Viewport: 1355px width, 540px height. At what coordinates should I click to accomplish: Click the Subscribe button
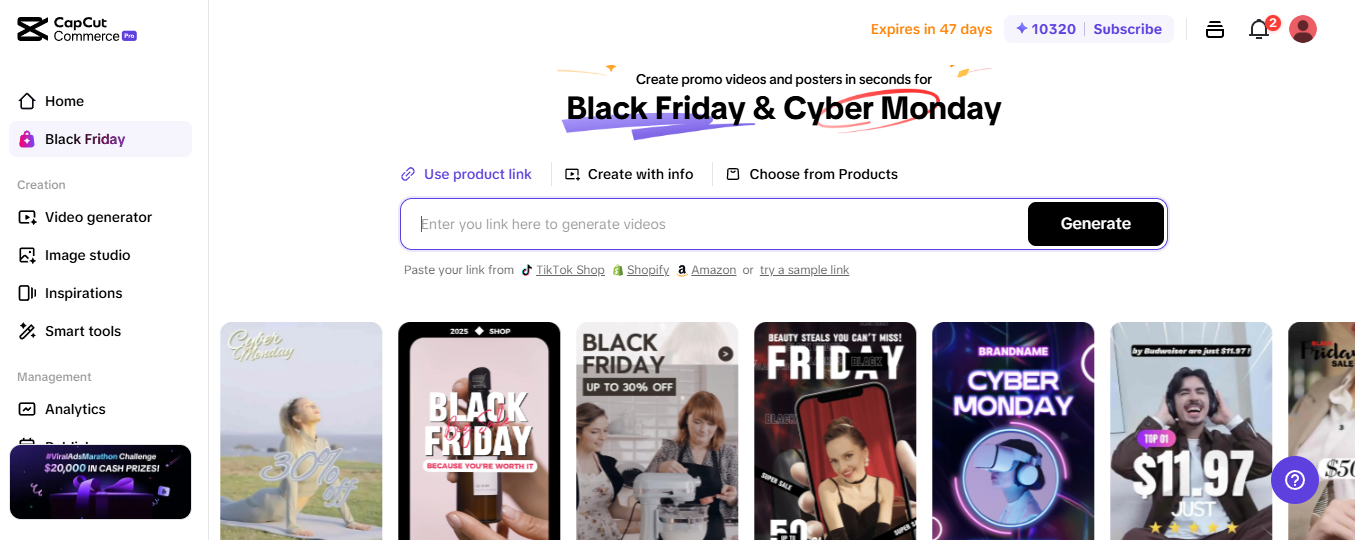pos(1127,29)
